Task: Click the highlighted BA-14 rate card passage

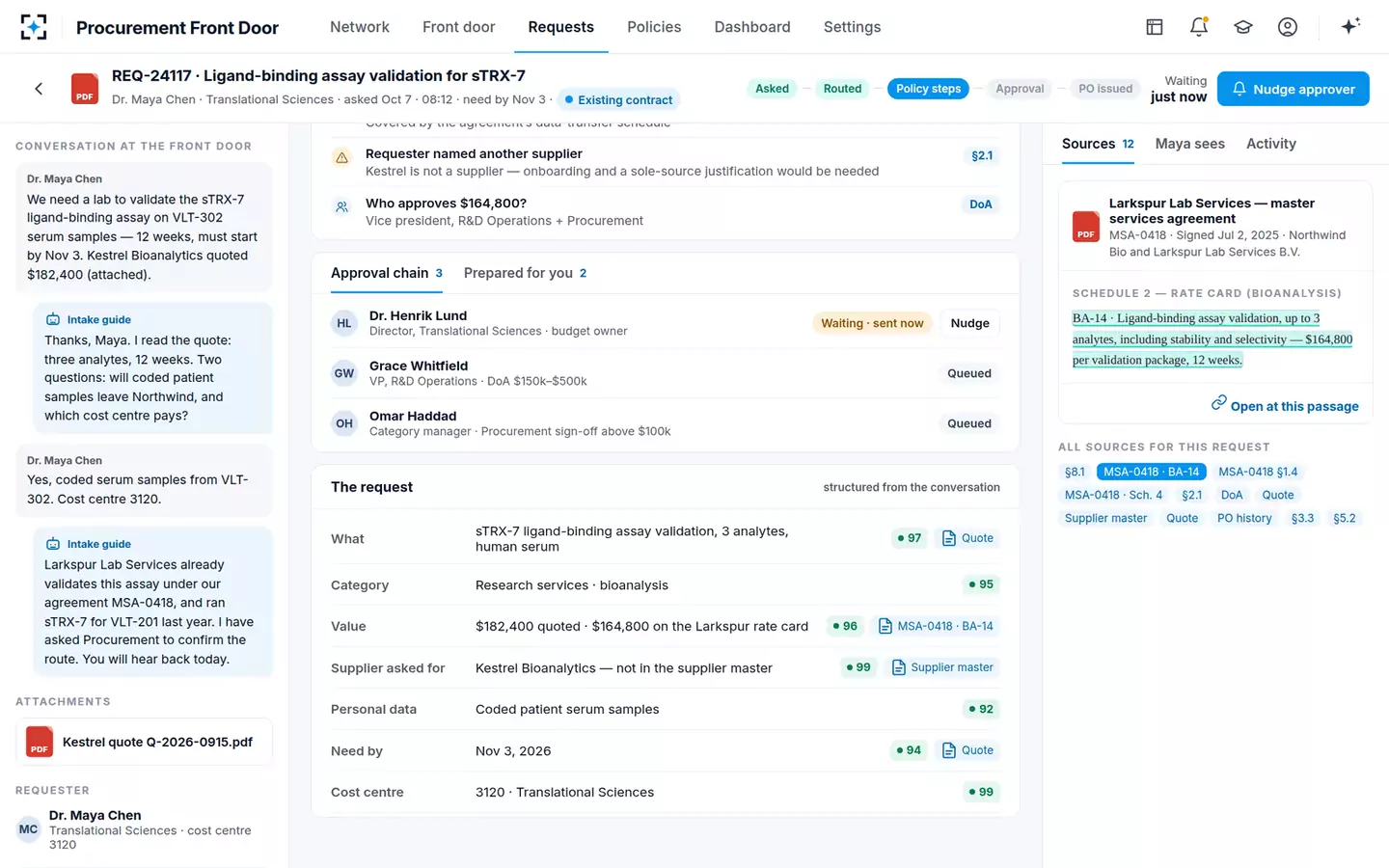Action: coord(1212,339)
